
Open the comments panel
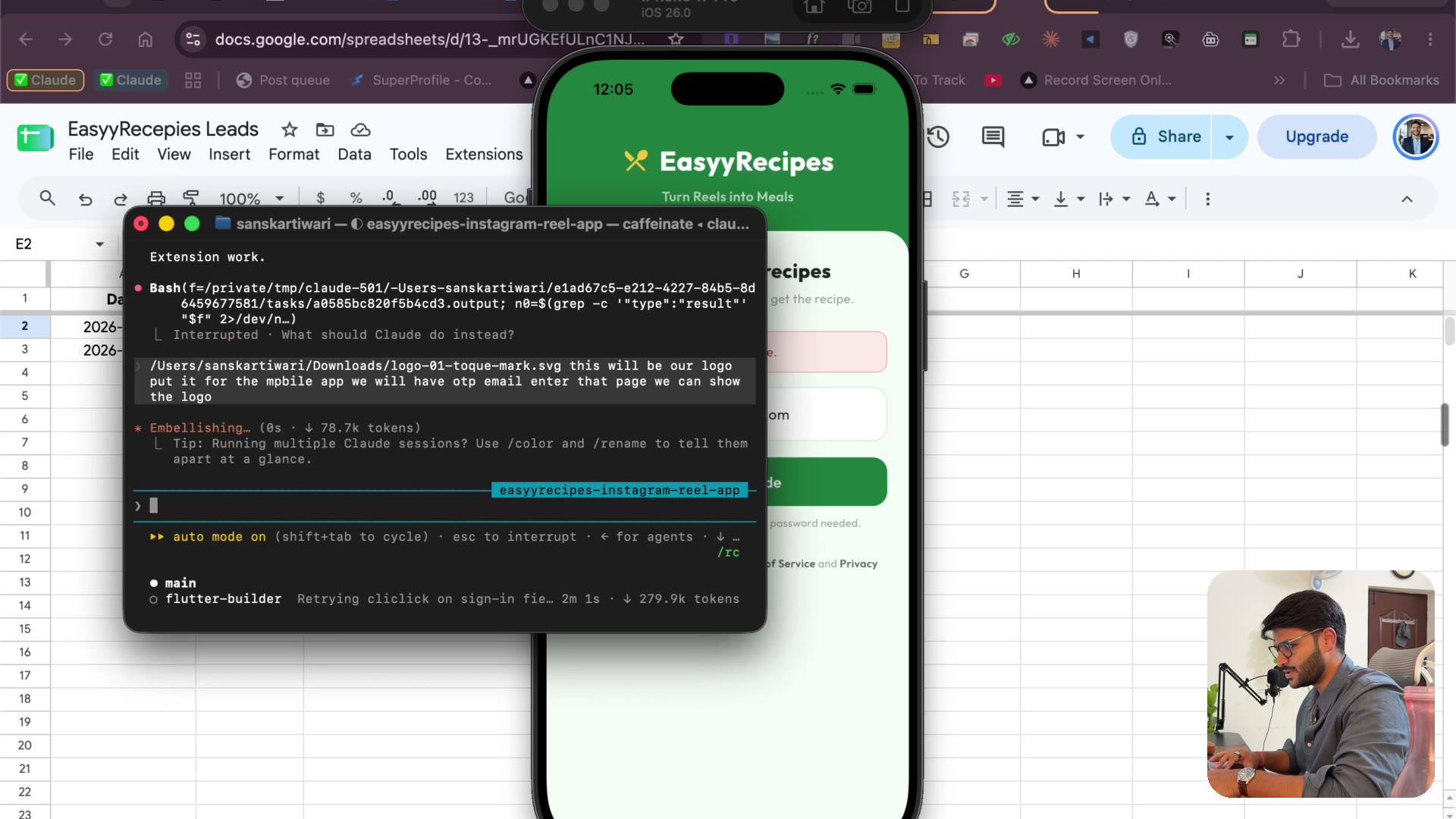pos(993,136)
